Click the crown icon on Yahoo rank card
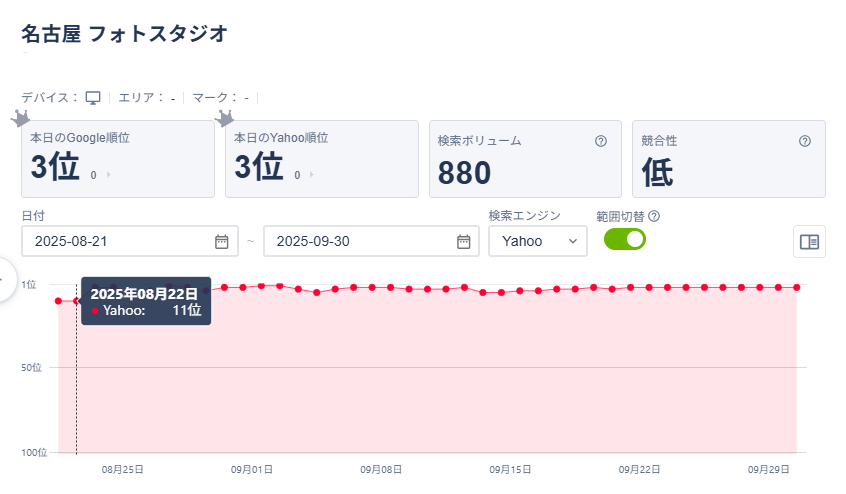 [x=225, y=119]
